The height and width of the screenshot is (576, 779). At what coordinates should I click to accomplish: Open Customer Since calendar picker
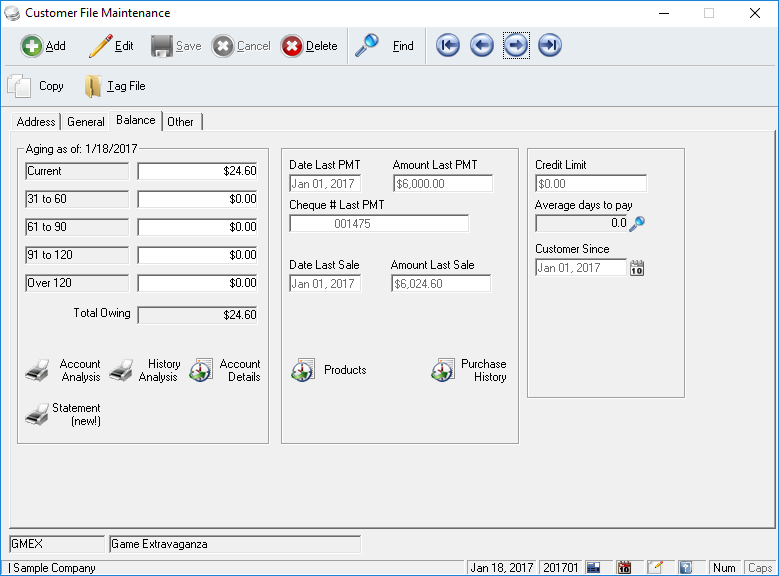638,268
